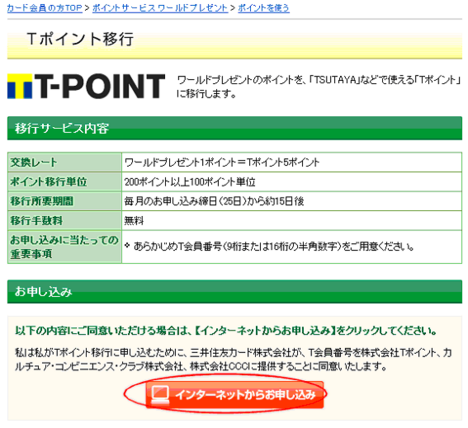The width and height of the screenshot is (468, 428).
Task: Select the 200ポイント以上100ポイント単位 cell
Action: tap(292, 182)
